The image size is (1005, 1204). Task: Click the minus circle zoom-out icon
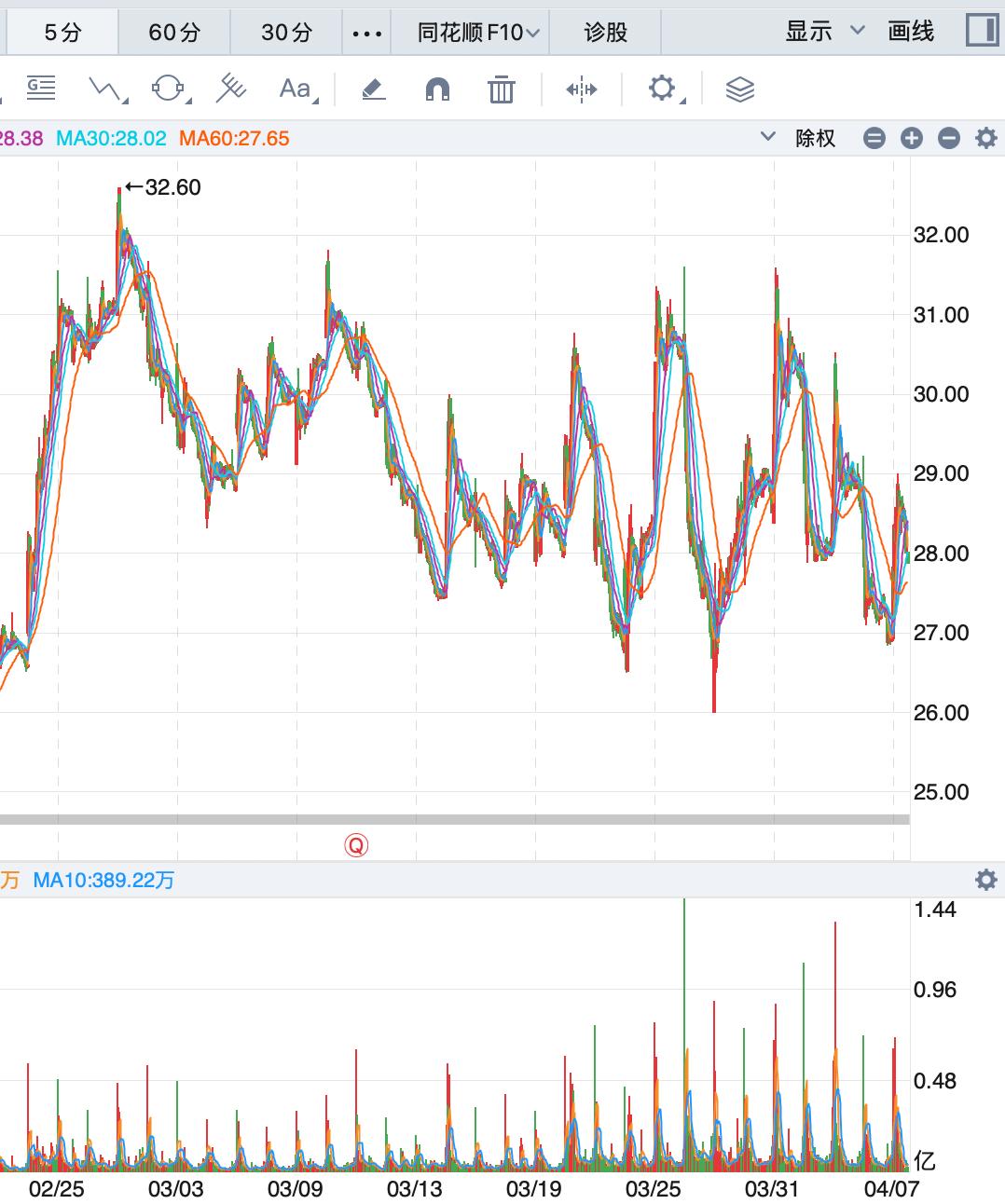949,139
